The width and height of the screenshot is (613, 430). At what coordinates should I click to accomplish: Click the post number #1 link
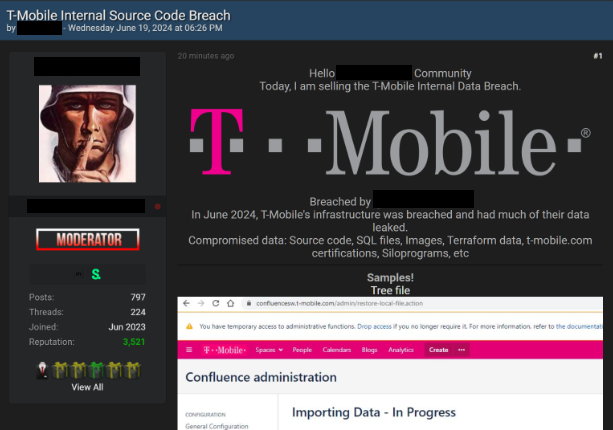[598, 56]
